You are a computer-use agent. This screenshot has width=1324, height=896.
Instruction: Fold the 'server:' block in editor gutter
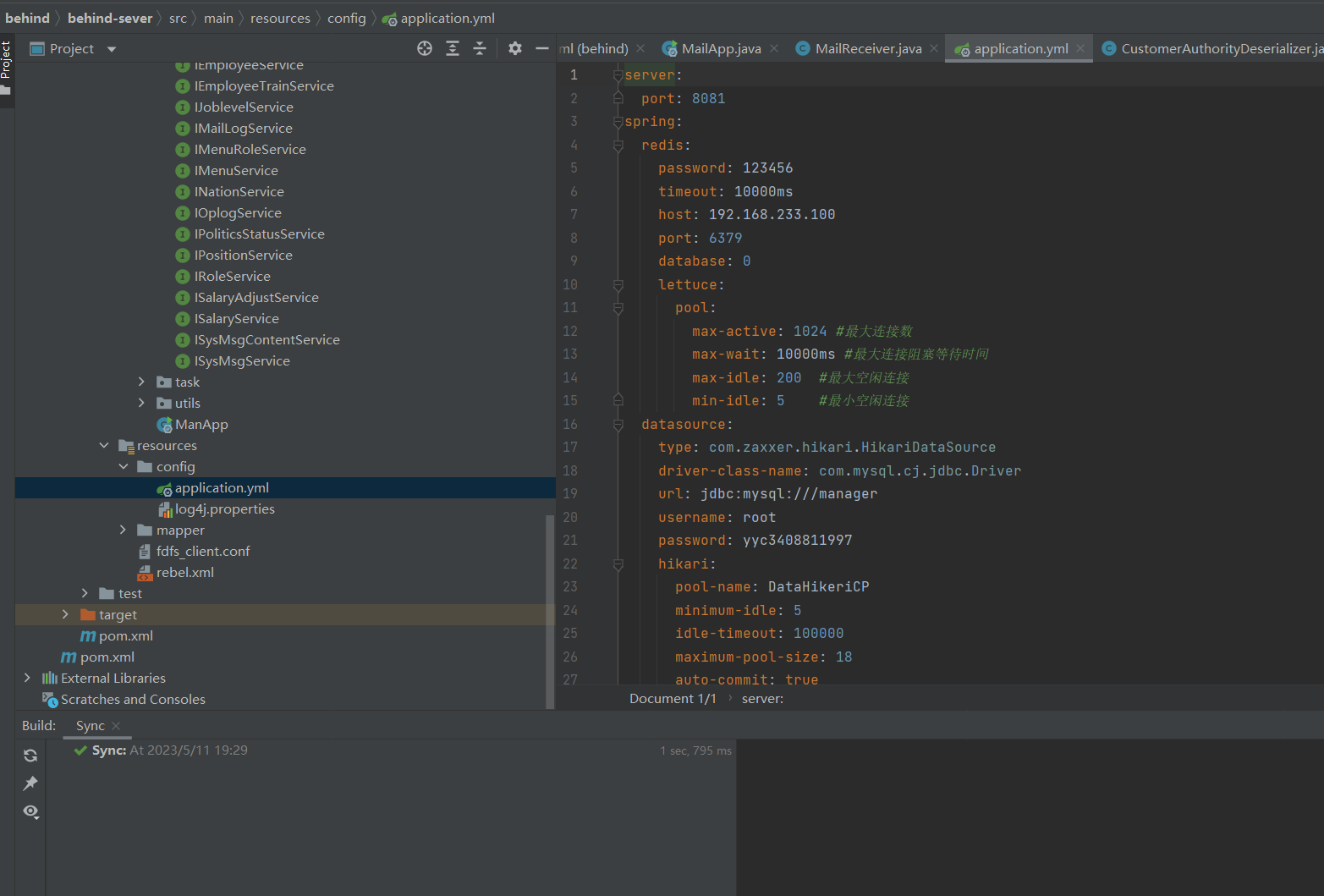pos(618,75)
